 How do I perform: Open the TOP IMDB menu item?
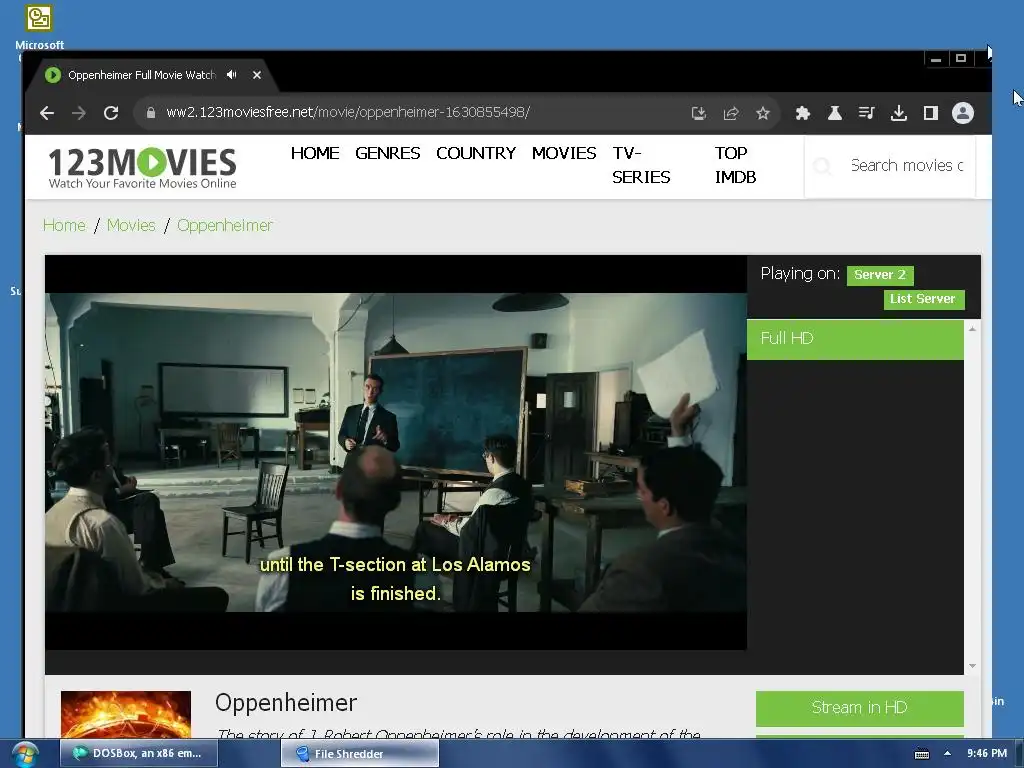[x=735, y=165]
